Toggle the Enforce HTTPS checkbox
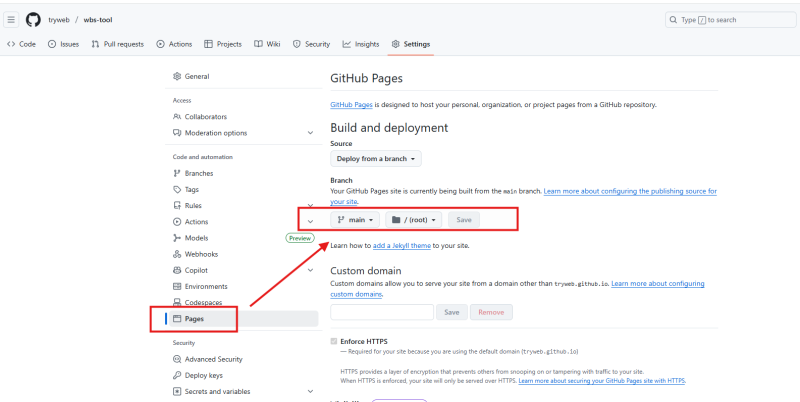The width and height of the screenshot is (800, 402). (334, 341)
